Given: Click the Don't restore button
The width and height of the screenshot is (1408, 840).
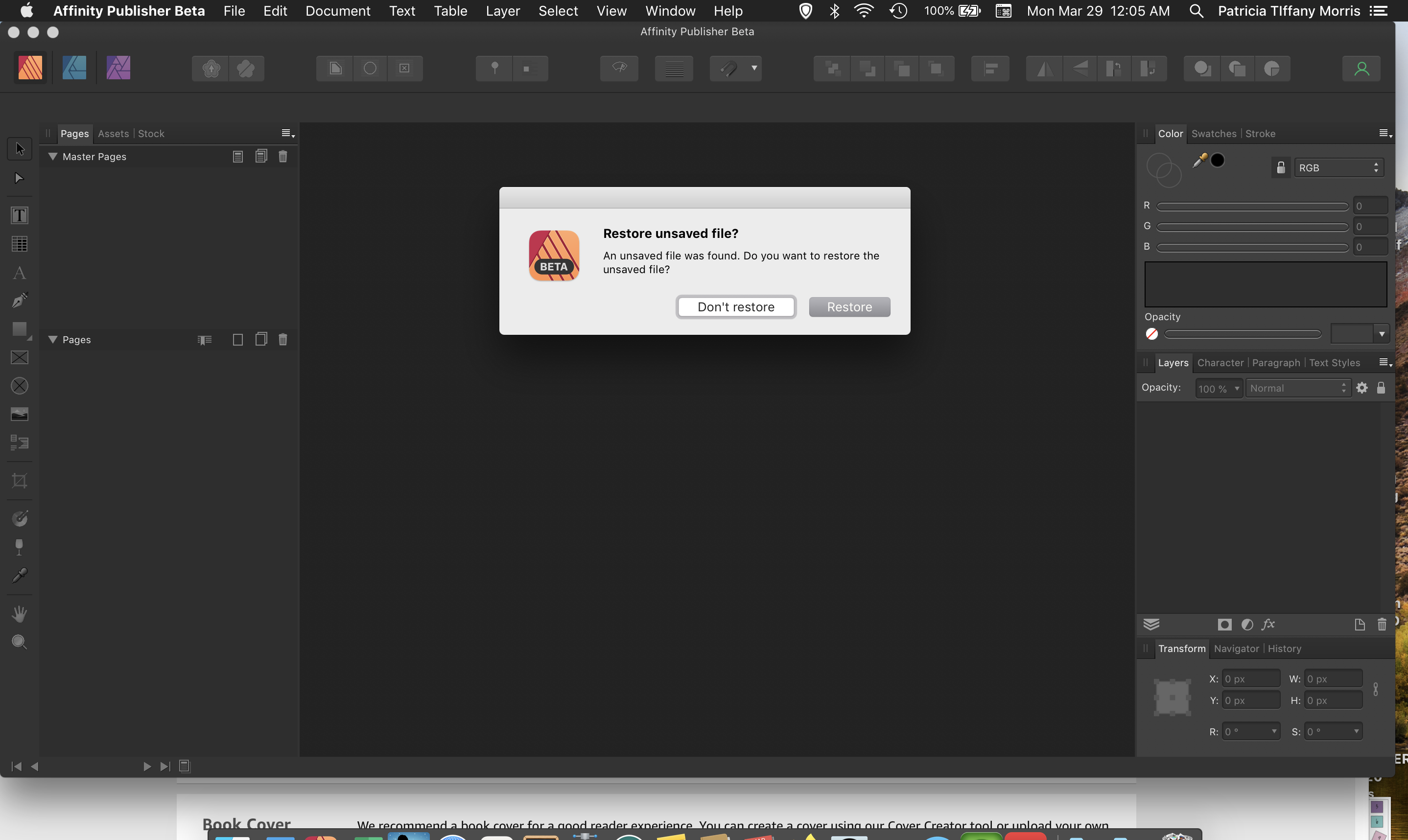Looking at the screenshot, I should pos(736,307).
